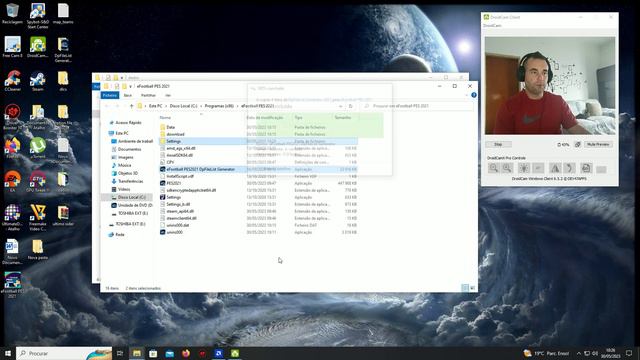The image size is (640, 360).
Task: Click DroidCam rotate video icon
Action: pos(569,168)
